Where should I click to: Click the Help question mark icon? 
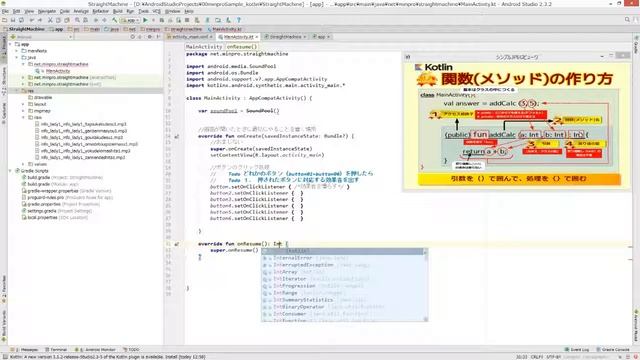239,20
